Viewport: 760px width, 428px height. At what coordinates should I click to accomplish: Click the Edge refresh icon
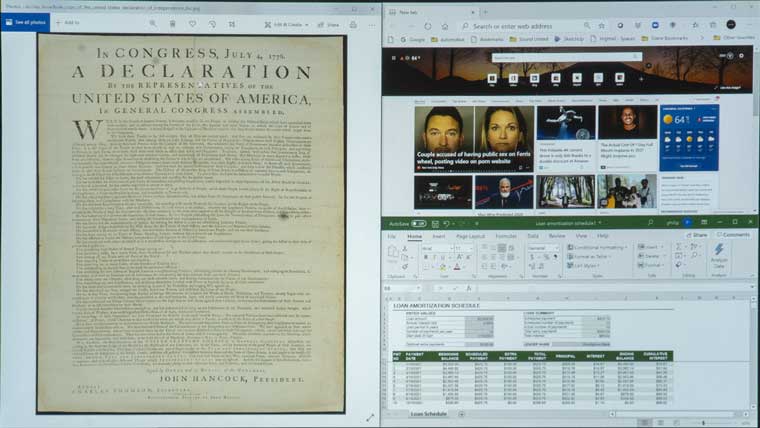pos(428,26)
